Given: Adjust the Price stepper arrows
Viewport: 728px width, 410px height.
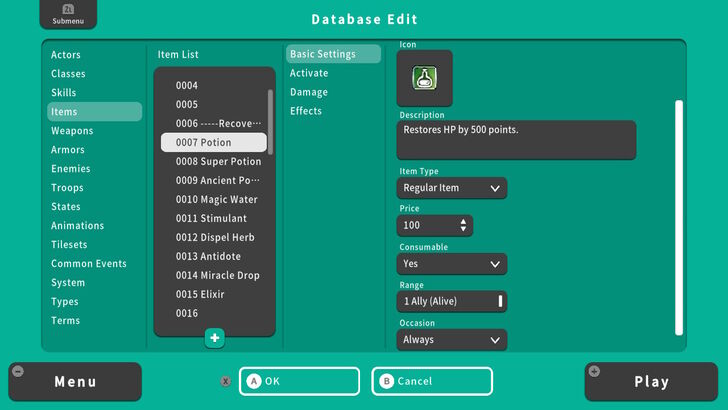Looking at the screenshot, I should (x=463, y=225).
